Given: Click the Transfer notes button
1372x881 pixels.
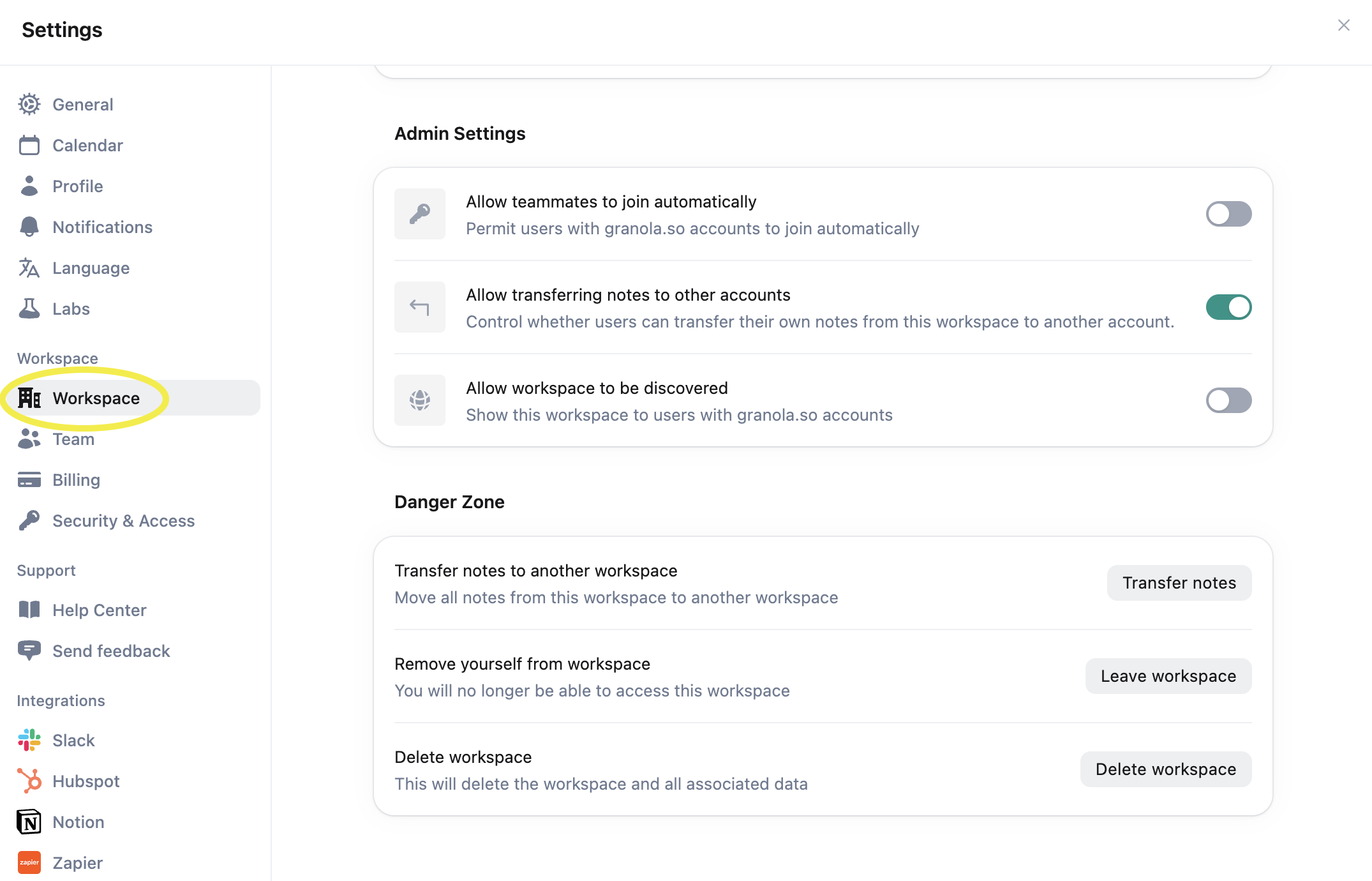Looking at the screenshot, I should [x=1179, y=582].
